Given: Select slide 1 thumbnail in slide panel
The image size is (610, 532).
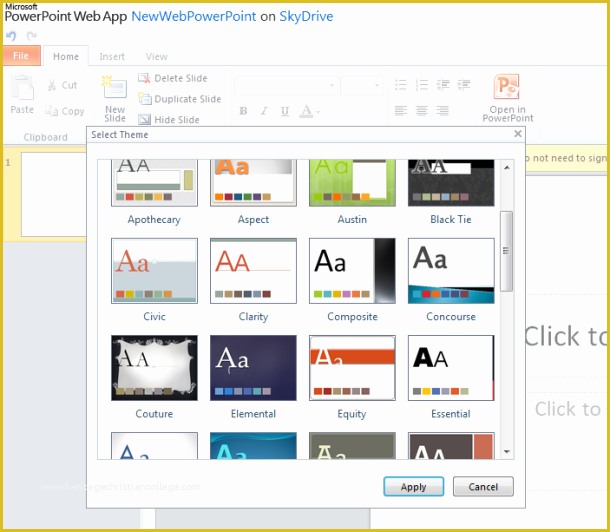Looking at the screenshot, I should pyautogui.click(x=54, y=194).
